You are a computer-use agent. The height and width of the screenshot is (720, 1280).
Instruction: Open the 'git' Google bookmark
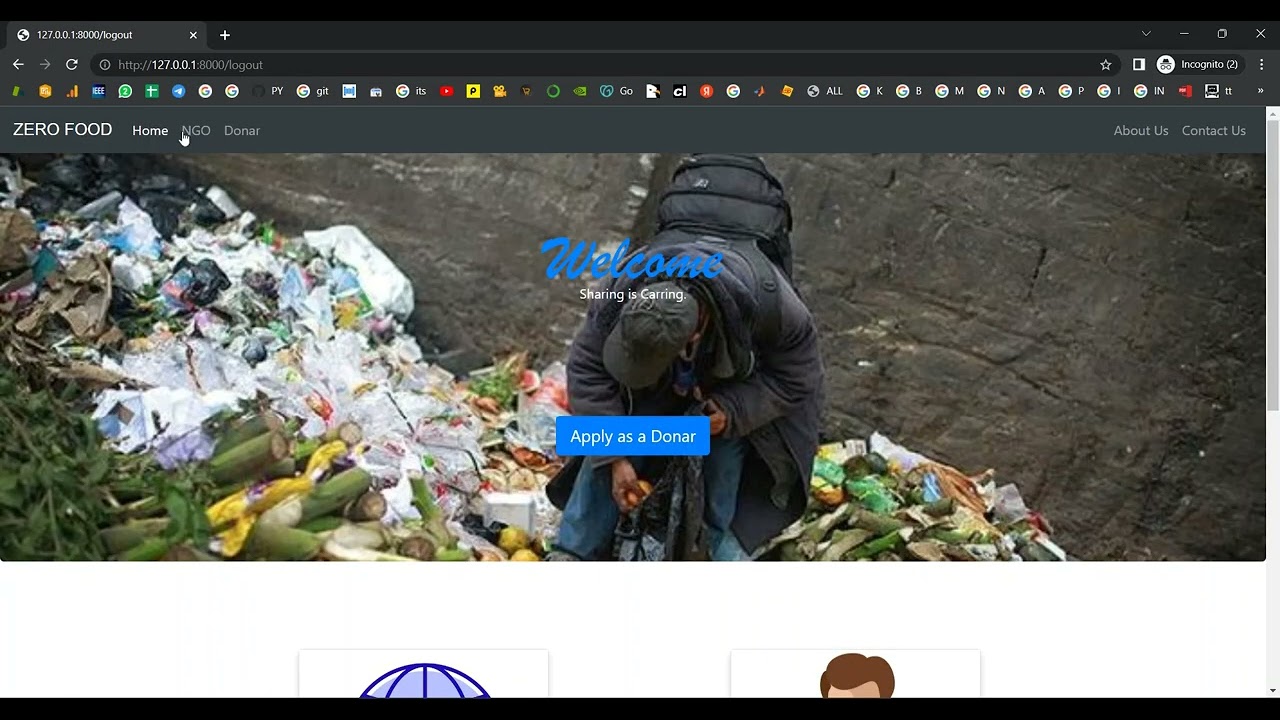pos(312,91)
